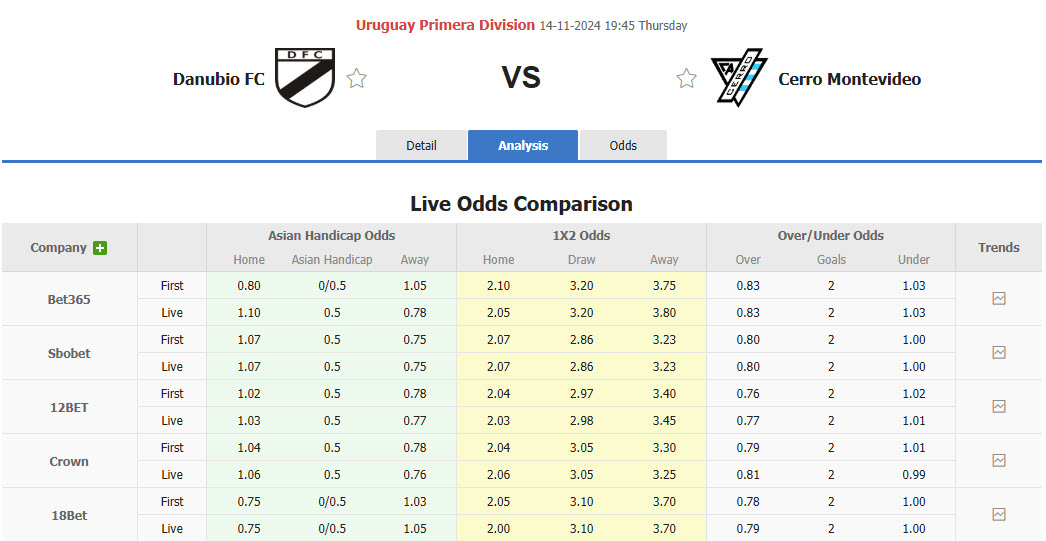The width and height of the screenshot is (1046, 541).
Task: Open the 18Bet trends chart icon
Action: 998,514
